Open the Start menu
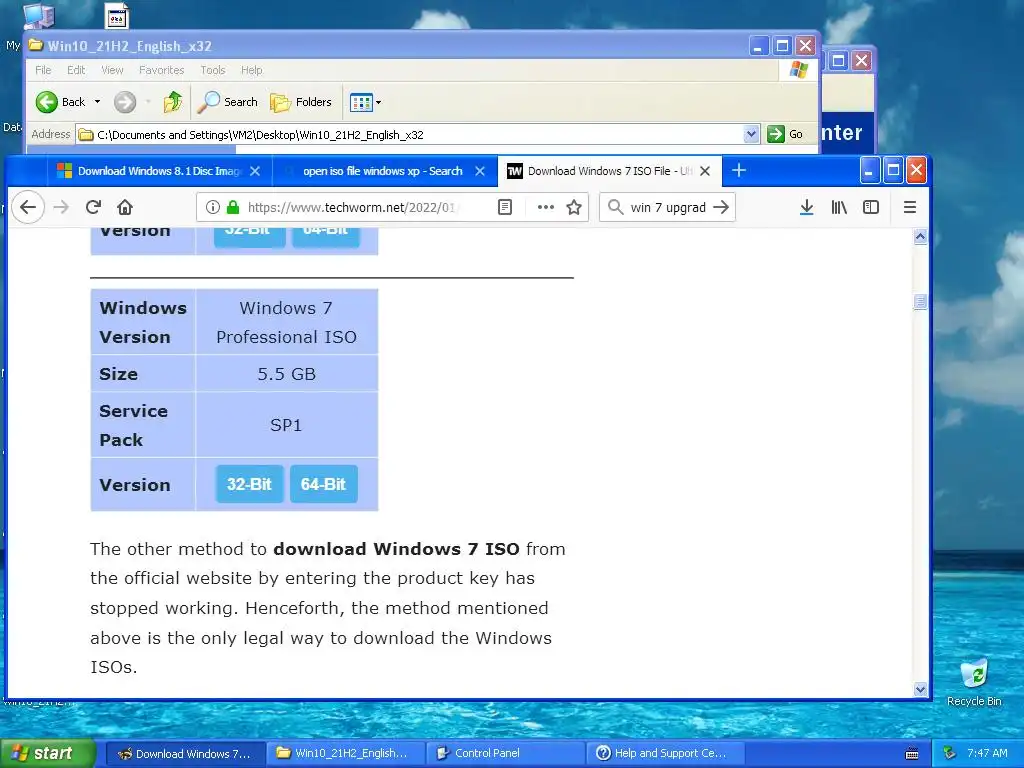The height and width of the screenshot is (768, 1024). coord(47,754)
